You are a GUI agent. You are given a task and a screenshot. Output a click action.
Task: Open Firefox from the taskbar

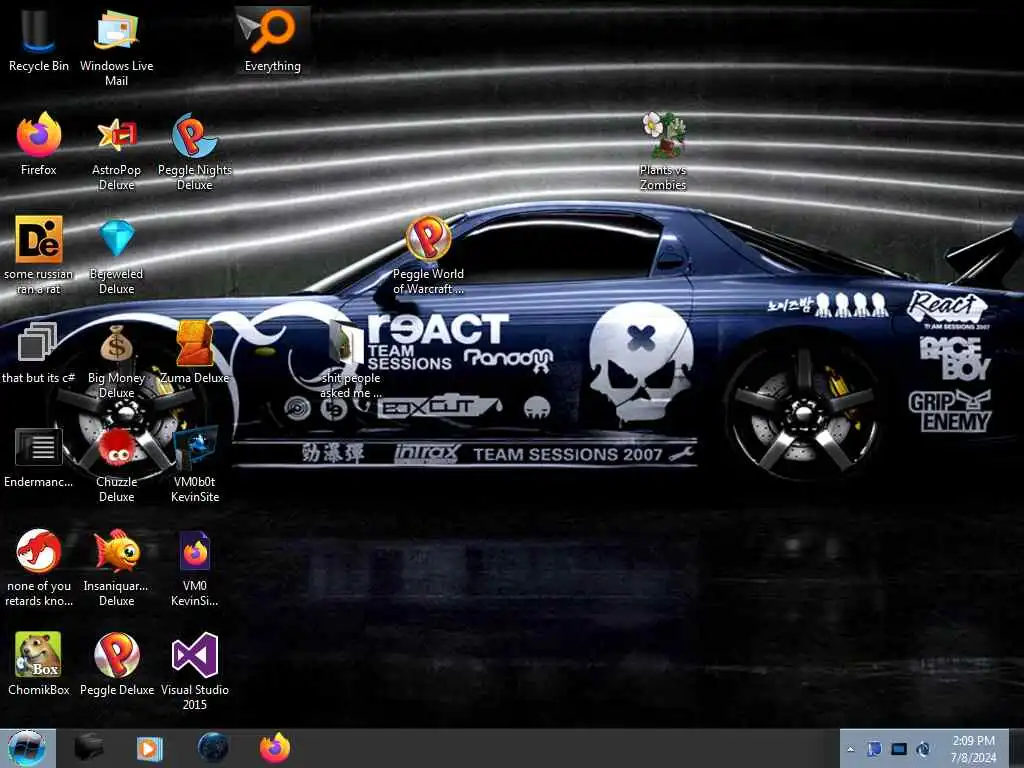click(x=275, y=748)
